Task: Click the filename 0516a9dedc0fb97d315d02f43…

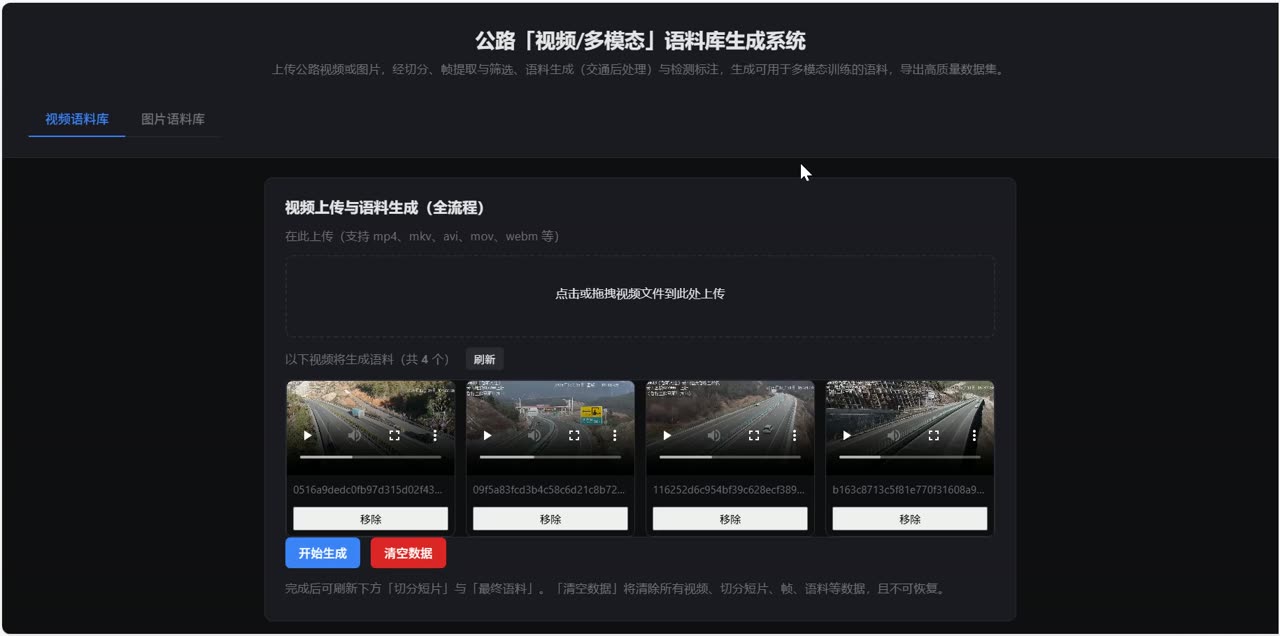Action: [x=370, y=490]
